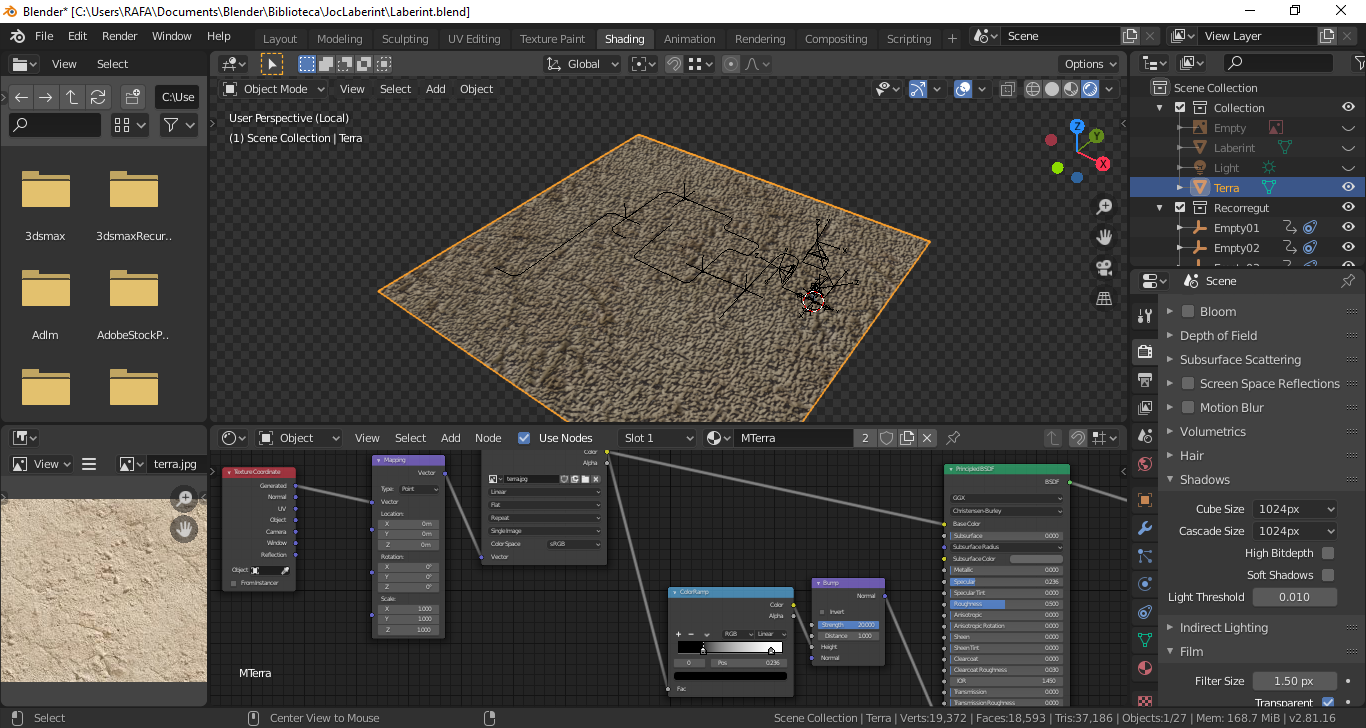Screen dimensions: 1366x728
Task: Adjust the Roughness slider in Principled BSDF
Action: (x=1006, y=604)
